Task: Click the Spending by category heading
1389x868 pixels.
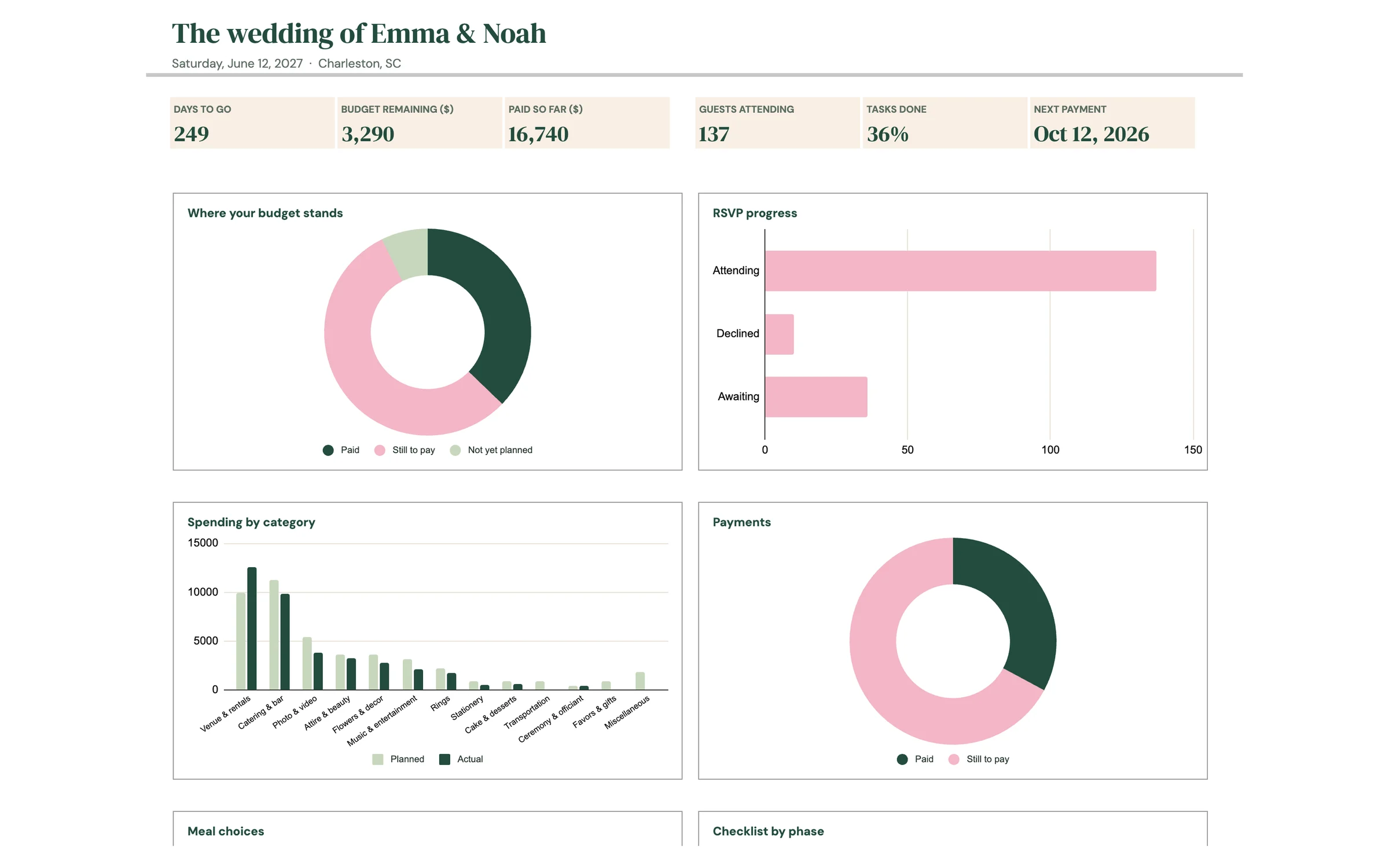Action: [251, 522]
